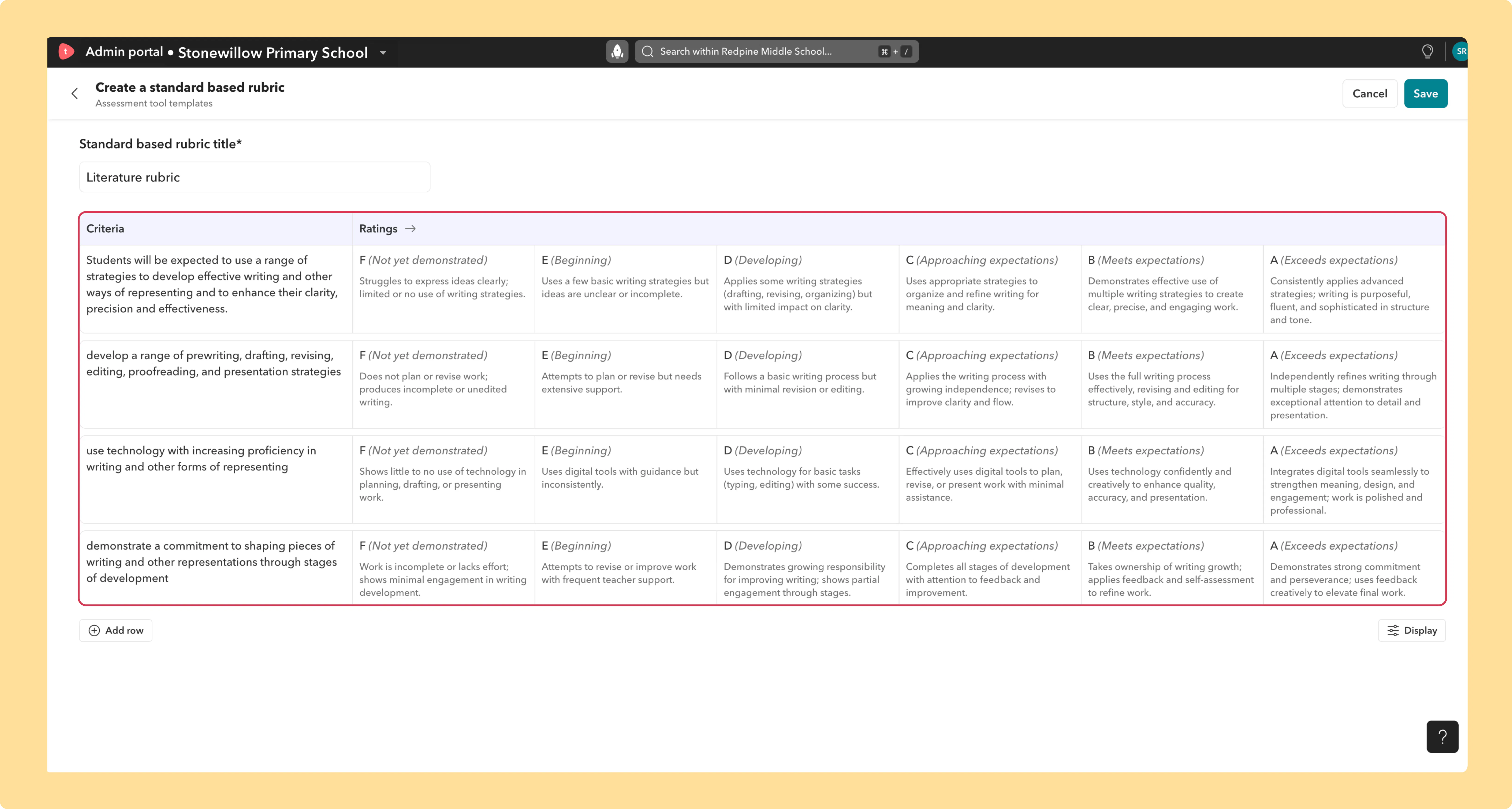Select cell 'Completes all stages of development'
The image size is (1512, 809).
pyautogui.click(x=990, y=567)
